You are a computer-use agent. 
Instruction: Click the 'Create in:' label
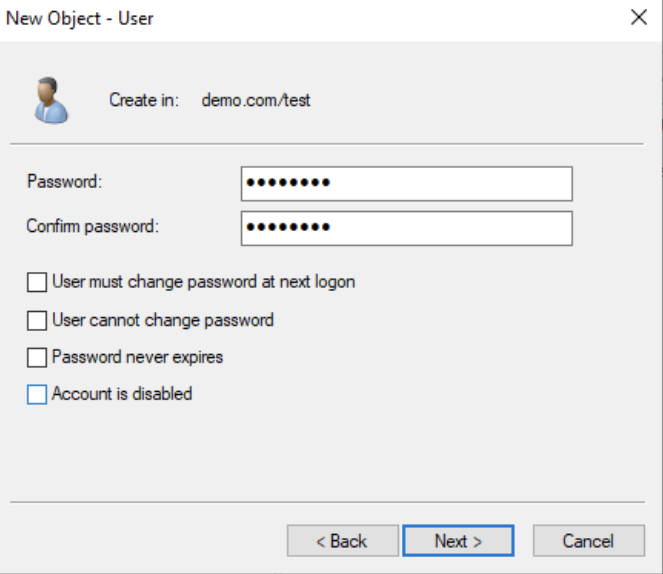144,100
